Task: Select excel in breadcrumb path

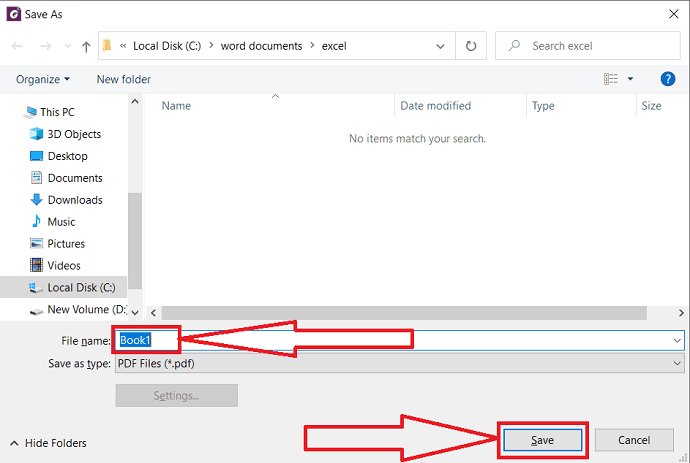Action: pos(334,46)
